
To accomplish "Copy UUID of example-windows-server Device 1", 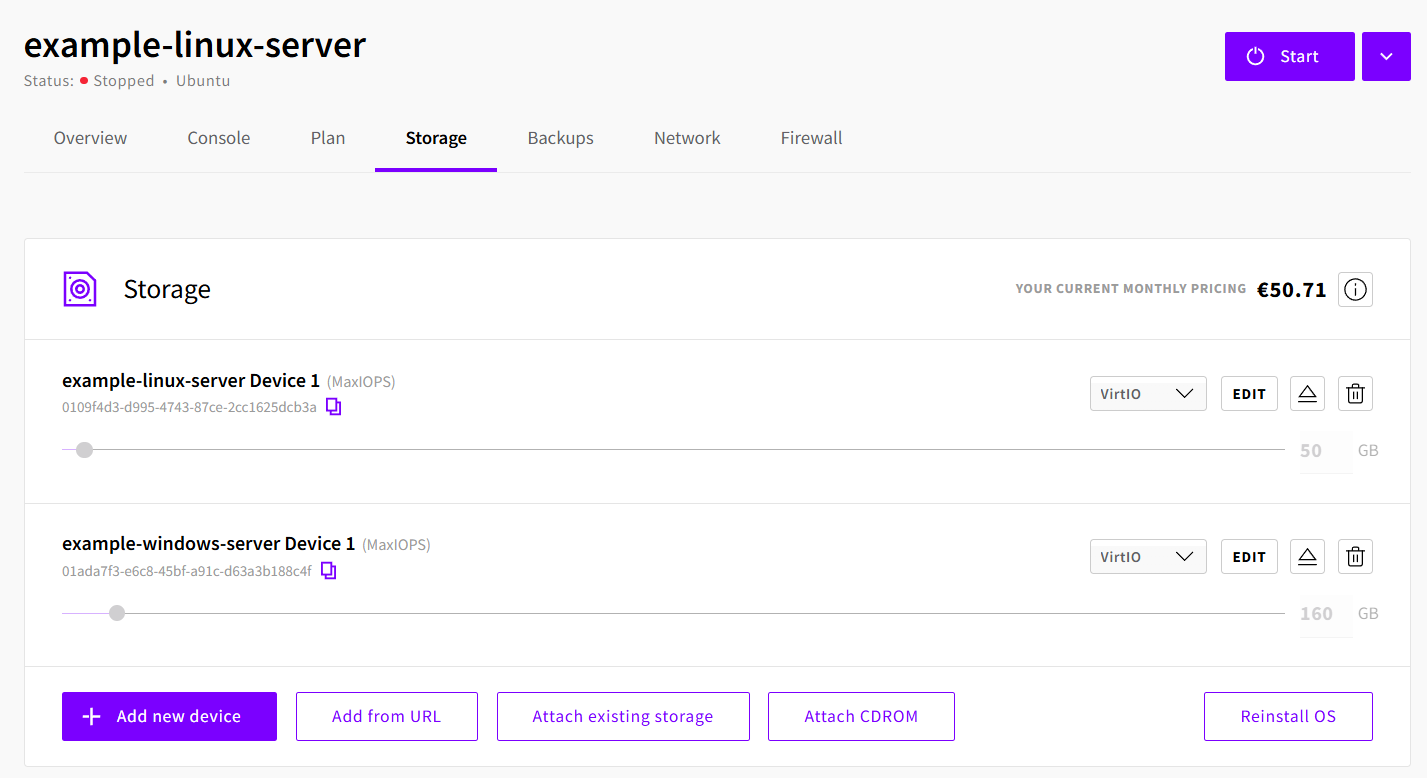I will [329, 571].
